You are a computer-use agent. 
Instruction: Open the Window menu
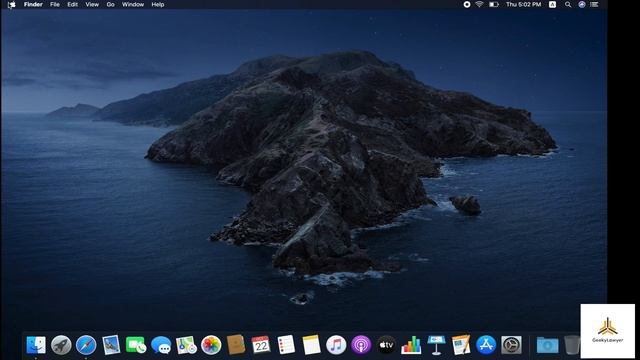click(133, 4)
